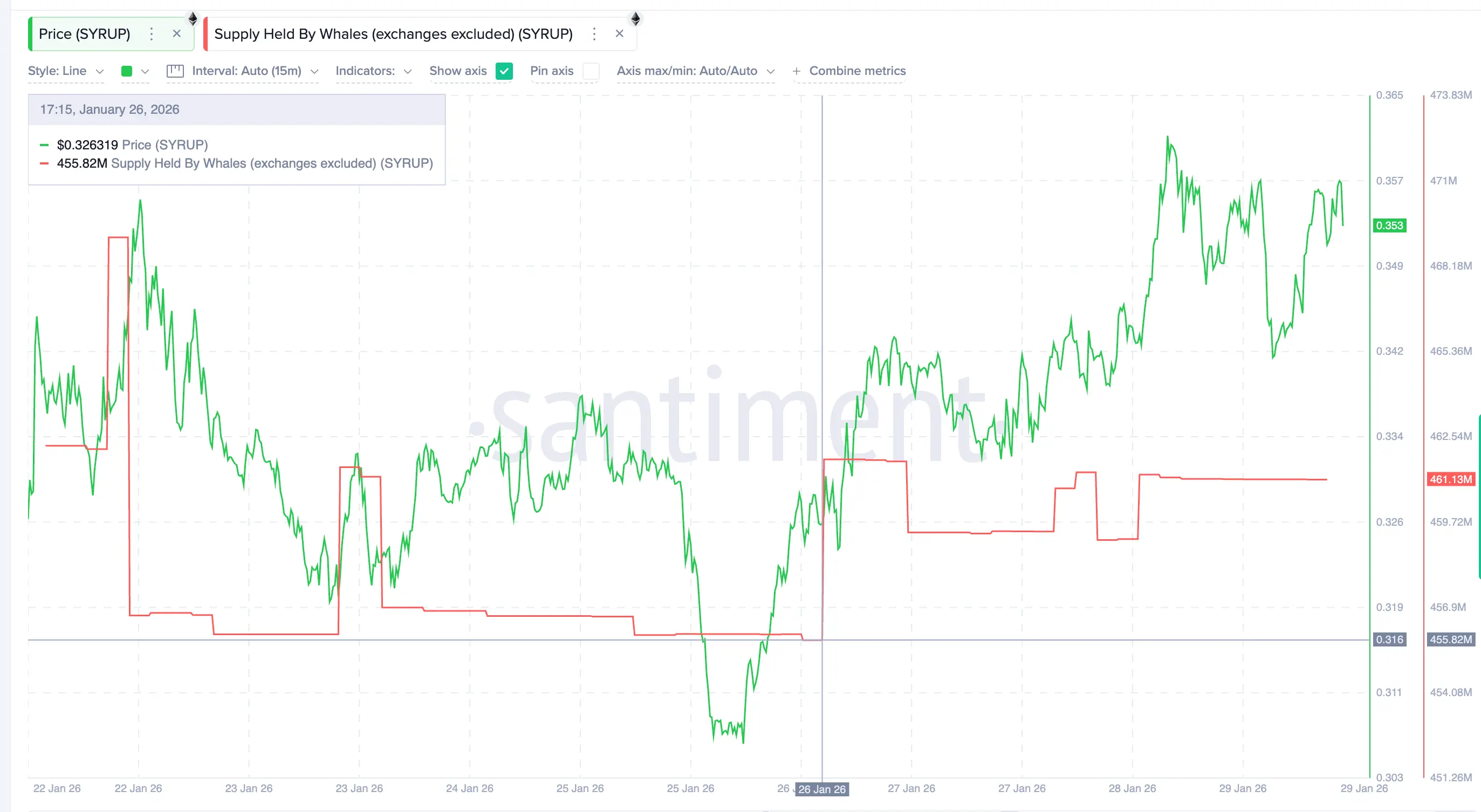
Task: Click Ethereum icon above Supply Held By Whales tab
Action: pos(635,18)
